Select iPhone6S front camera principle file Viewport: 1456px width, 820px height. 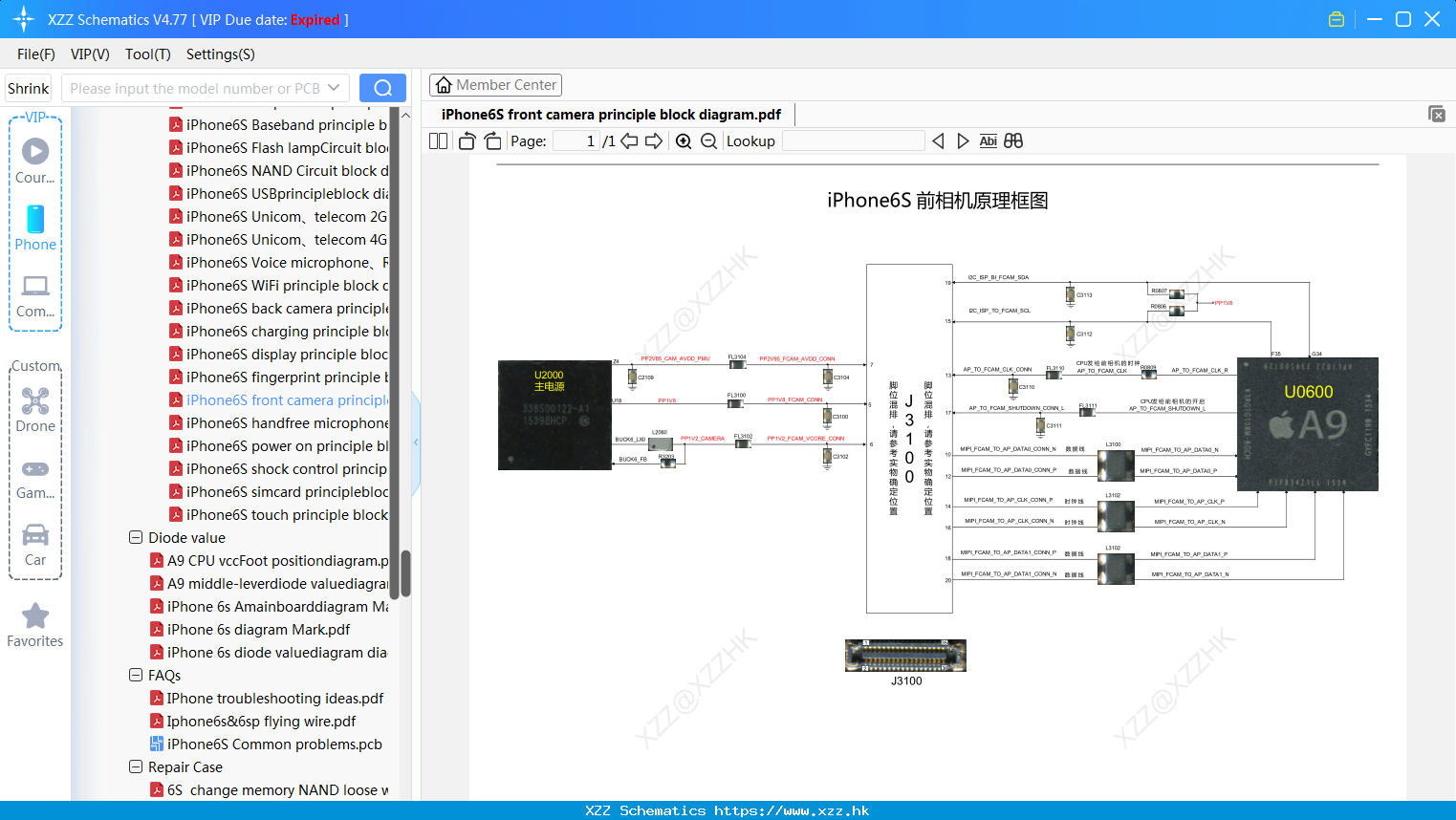tap(278, 399)
